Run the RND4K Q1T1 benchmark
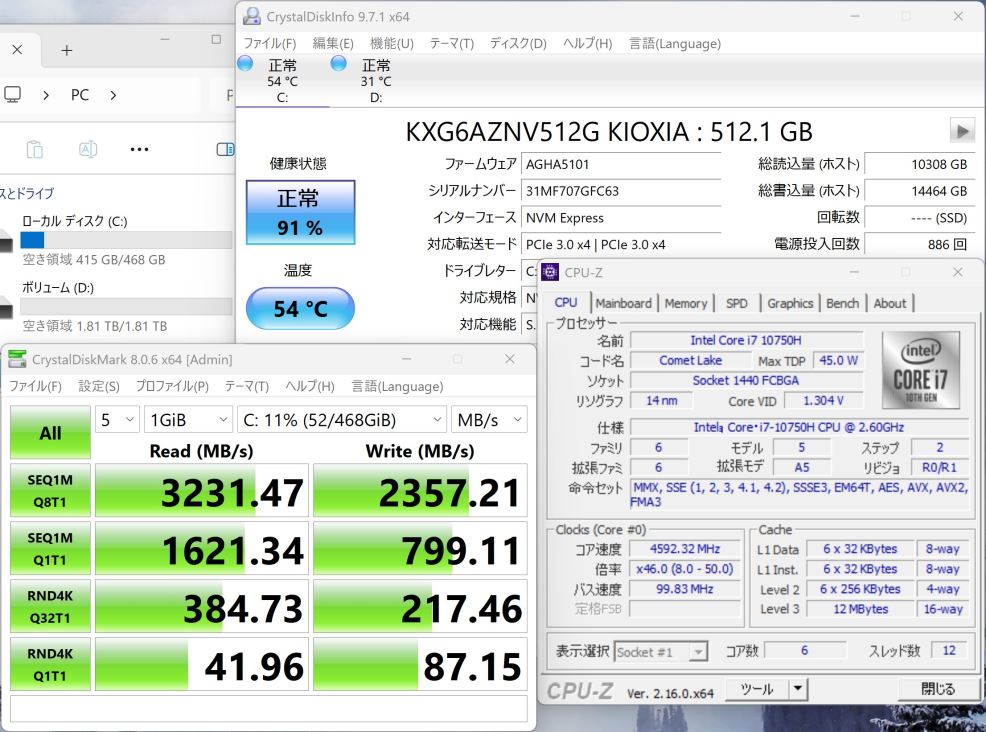The width and height of the screenshot is (986, 732). (50, 664)
